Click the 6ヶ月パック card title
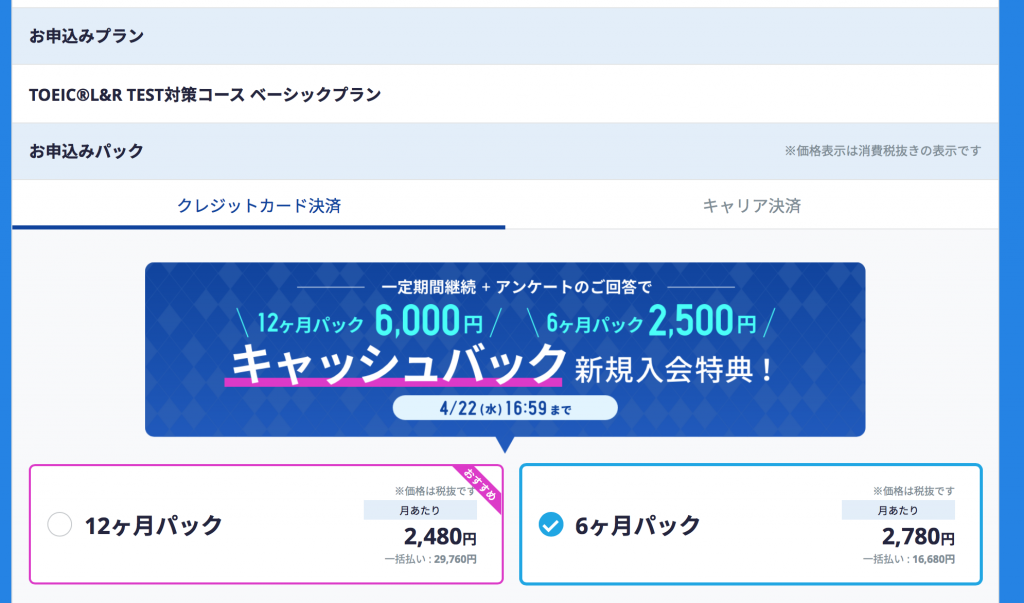Image resolution: width=1024 pixels, height=603 pixels. 637,525
